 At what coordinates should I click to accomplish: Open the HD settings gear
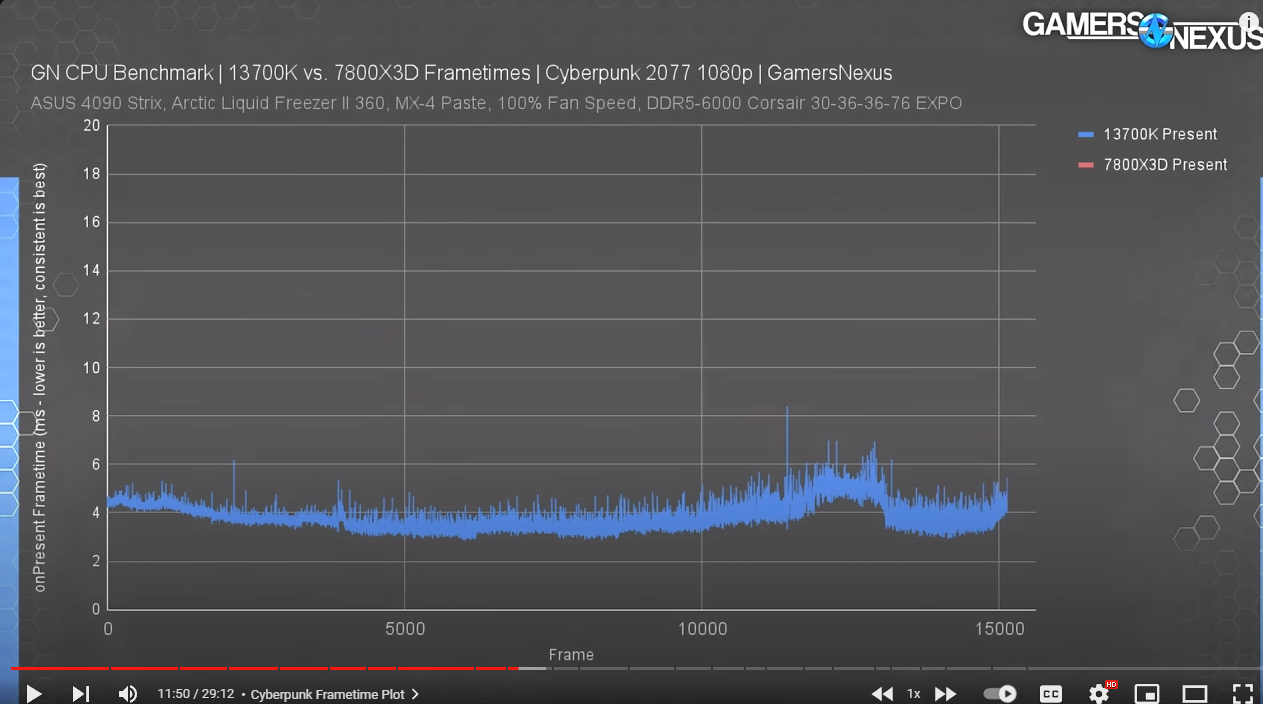tap(1100, 693)
